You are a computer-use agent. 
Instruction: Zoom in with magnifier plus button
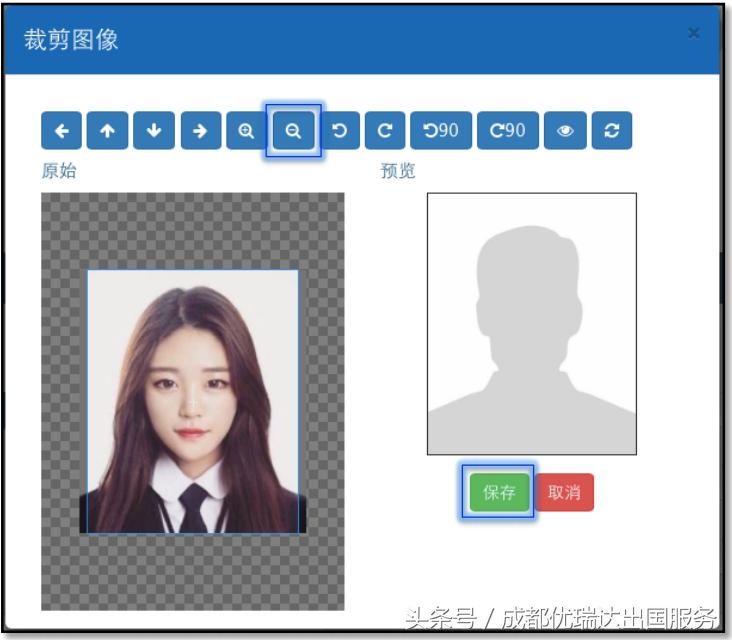(246, 130)
